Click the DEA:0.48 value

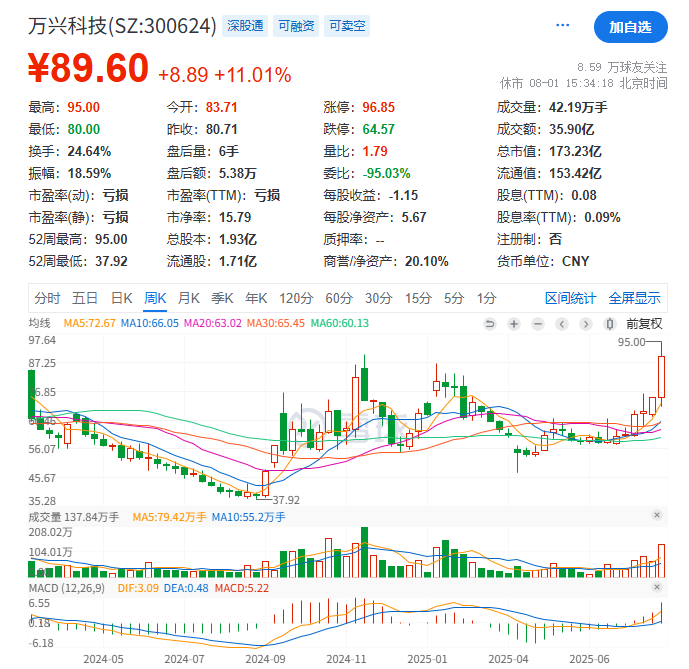(186, 588)
